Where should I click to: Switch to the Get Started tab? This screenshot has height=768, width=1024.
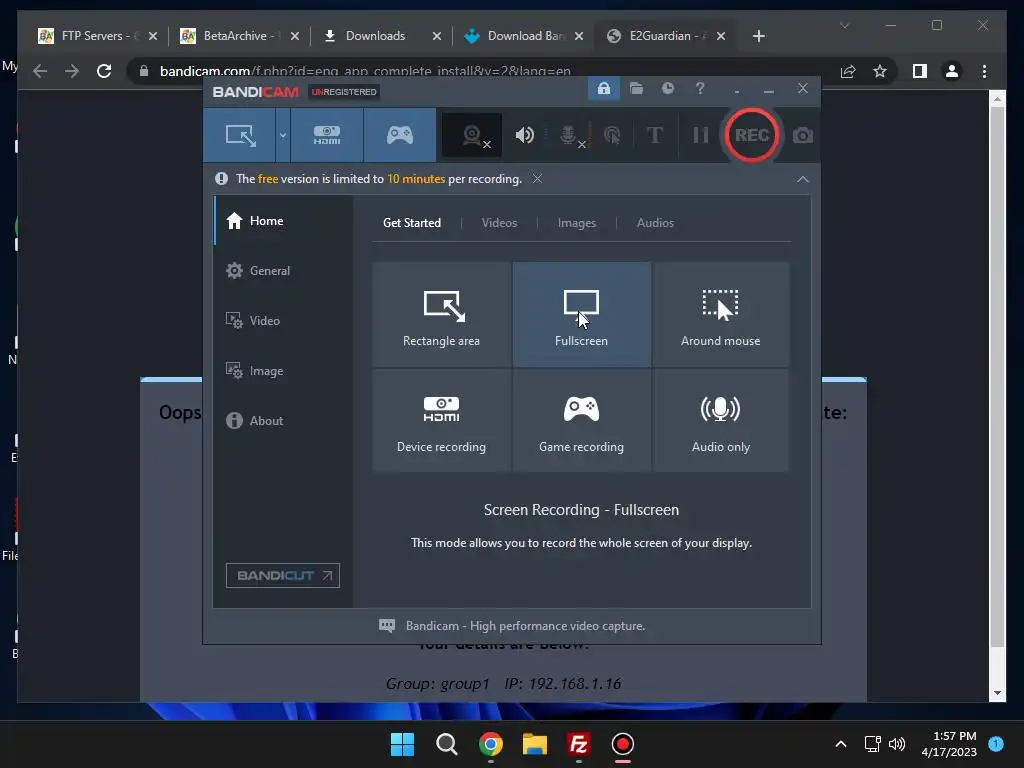click(x=411, y=223)
